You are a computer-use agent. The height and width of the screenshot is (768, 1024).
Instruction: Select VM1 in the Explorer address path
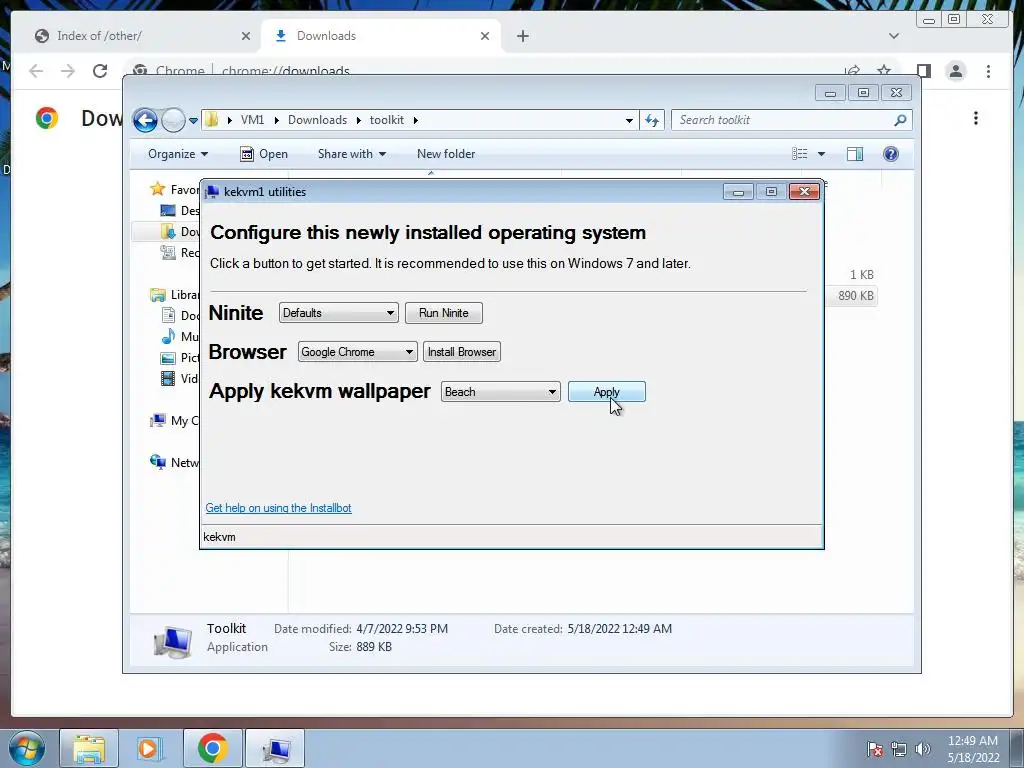pyautogui.click(x=252, y=120)
